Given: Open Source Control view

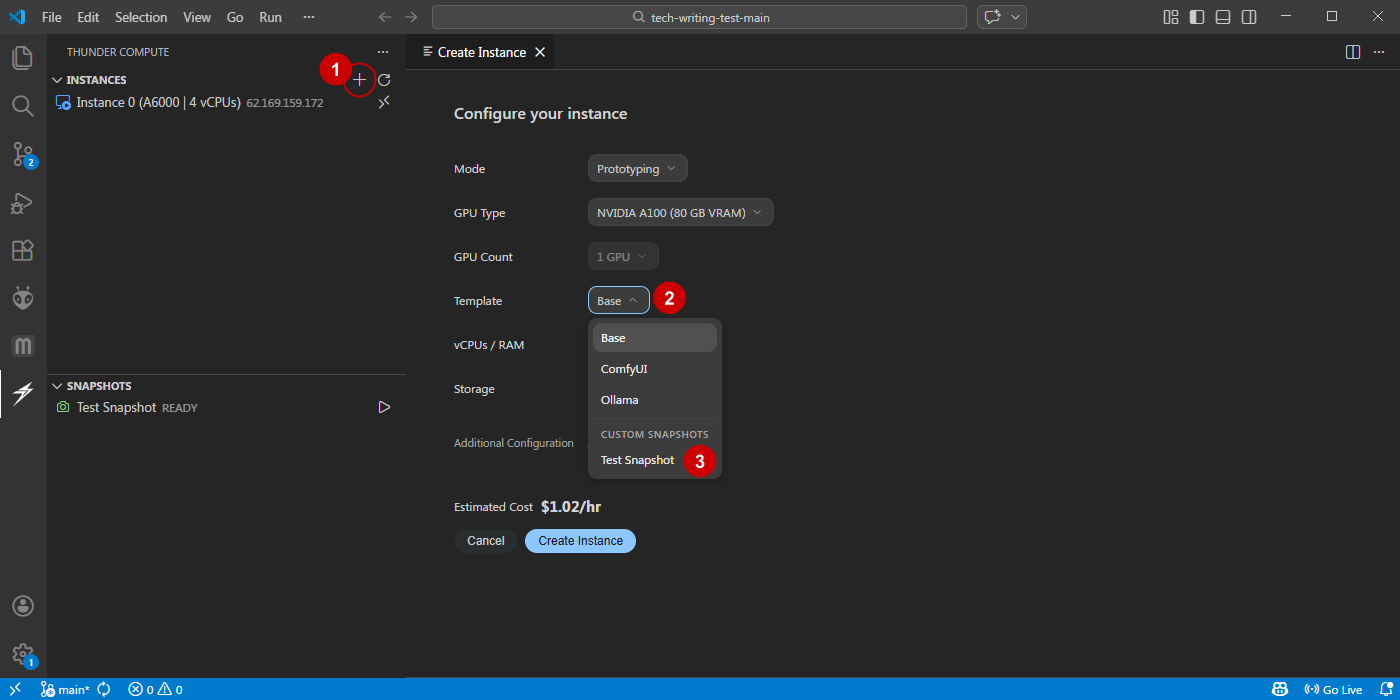Looking at the screenshot, I should [22, 154].
